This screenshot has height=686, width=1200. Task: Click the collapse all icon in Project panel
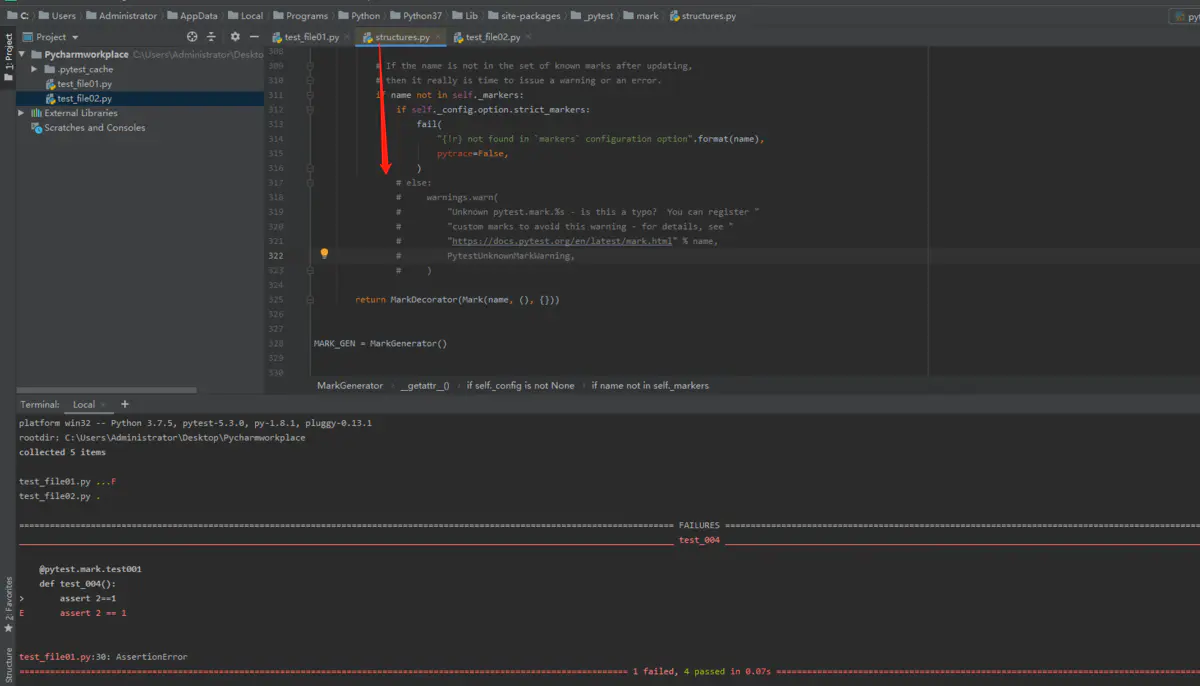(211, 37)
